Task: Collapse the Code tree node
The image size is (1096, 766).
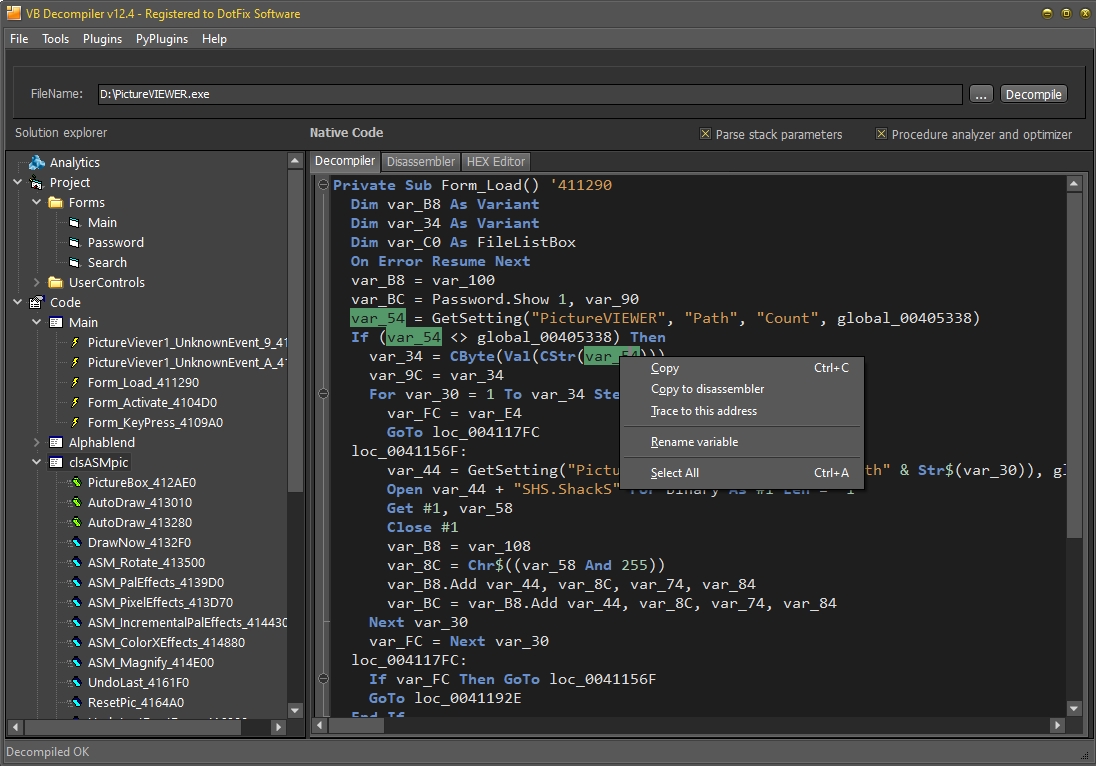Action: click(x=17, y=303)
